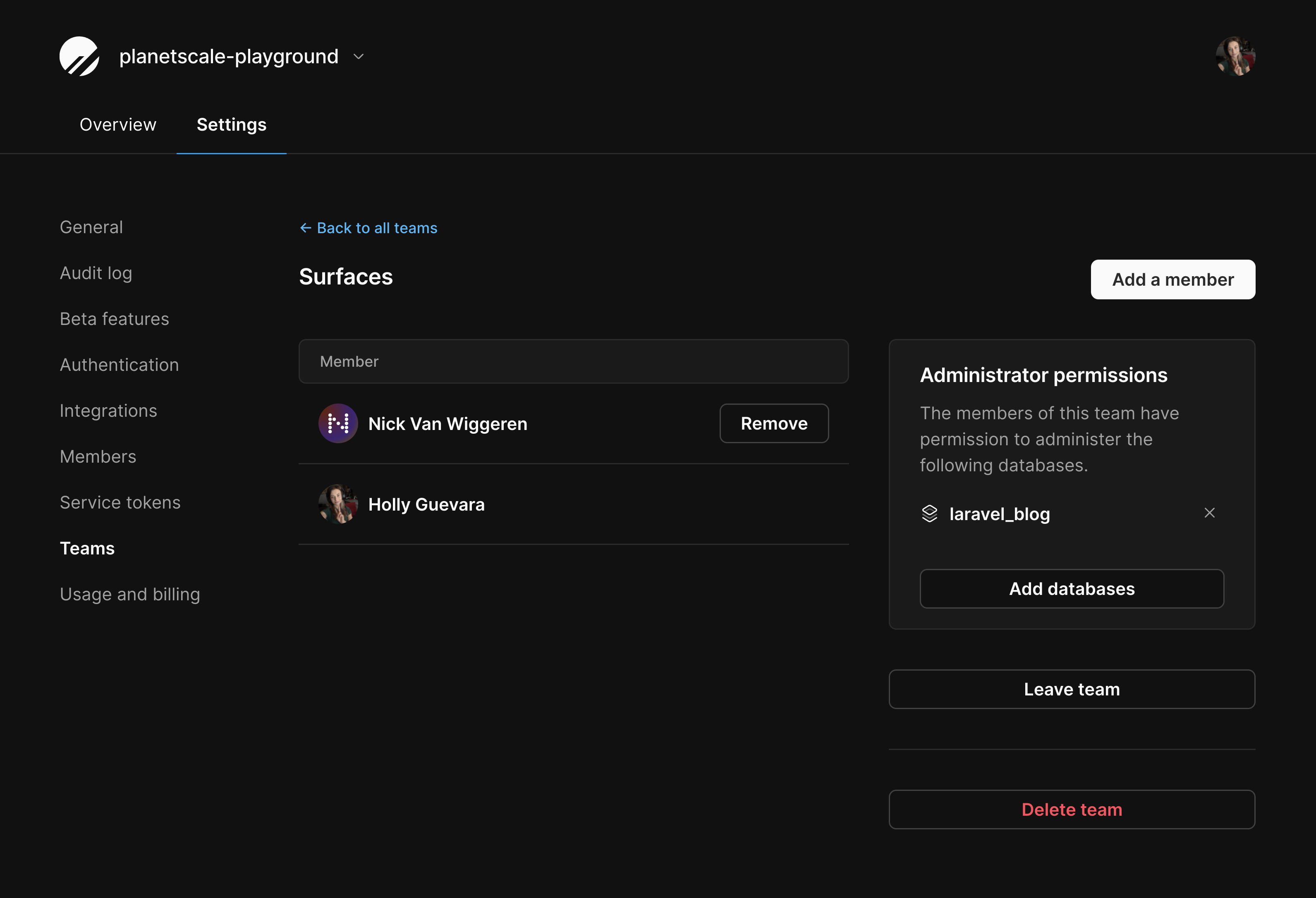Open Back to all teams link
Image resolution: width=1316 pixels, height=898 pixels.
(377, 228)
